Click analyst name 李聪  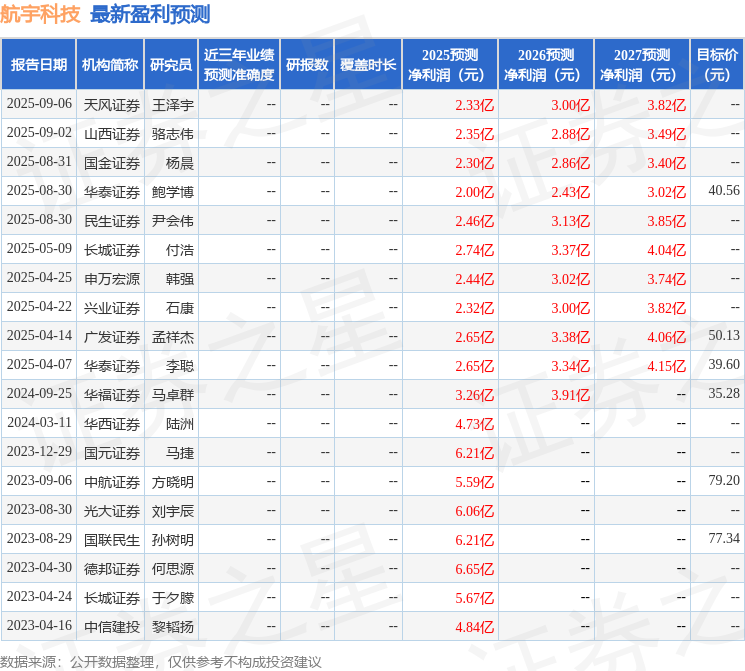click(180, 366)
